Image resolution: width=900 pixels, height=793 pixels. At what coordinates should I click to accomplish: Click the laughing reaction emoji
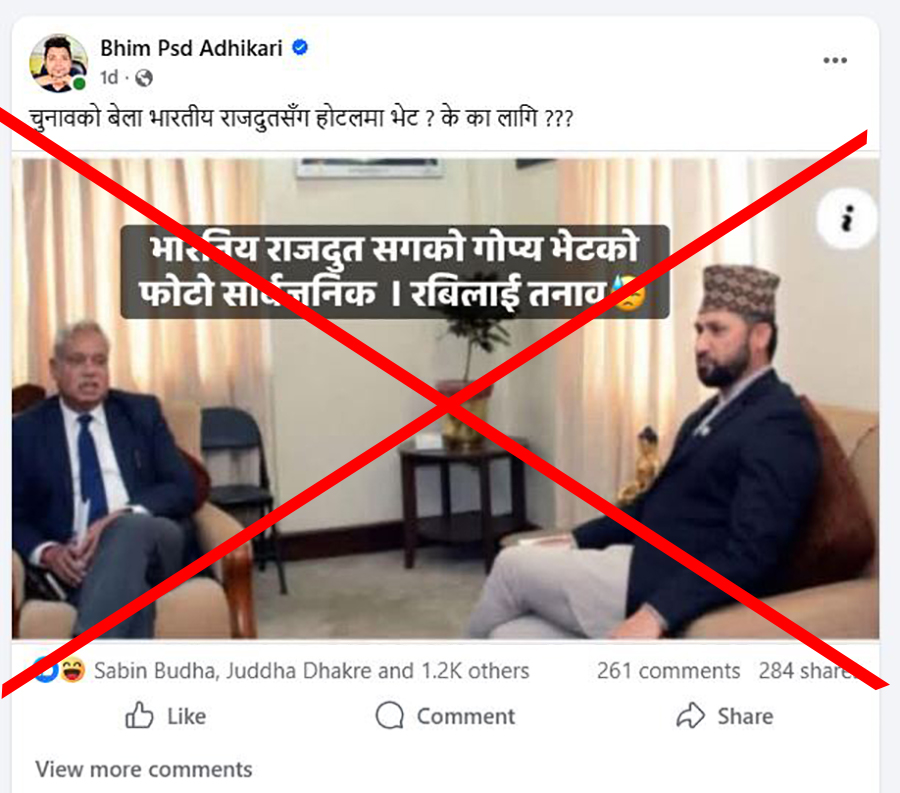pyautogui.click(x=72, y=670)
